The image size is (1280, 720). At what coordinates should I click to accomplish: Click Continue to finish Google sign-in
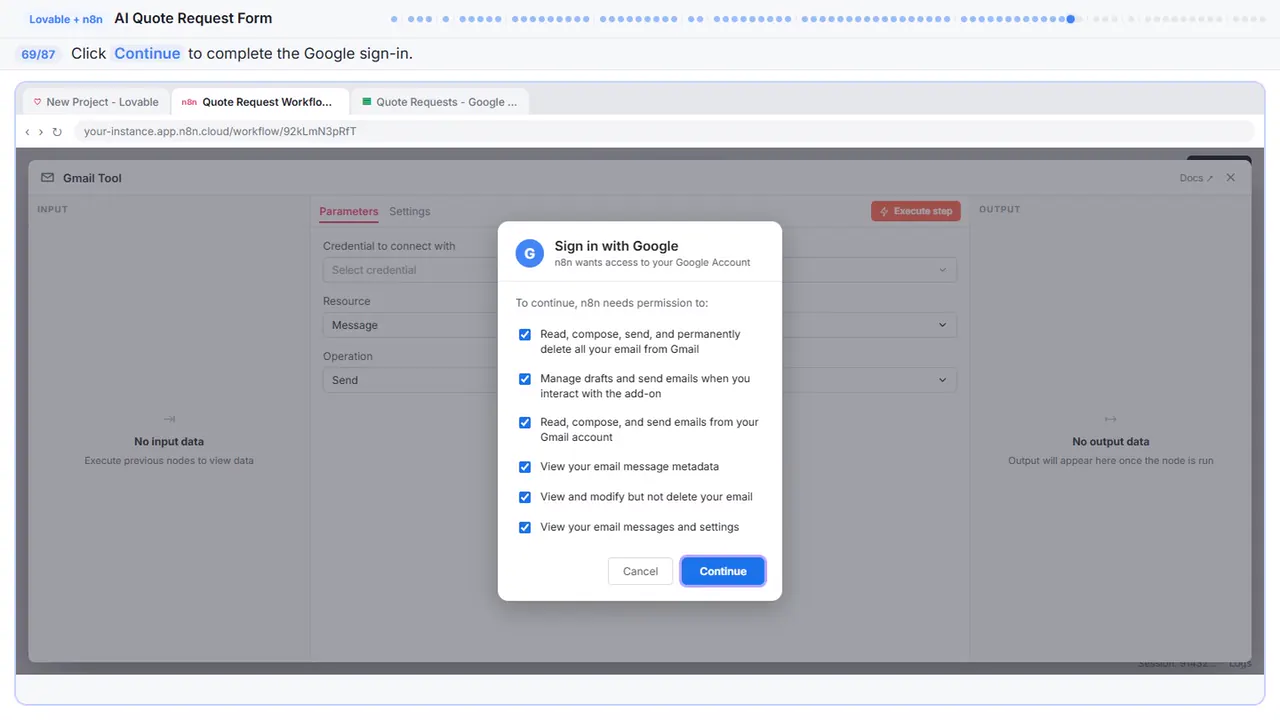tap(723, 571)
